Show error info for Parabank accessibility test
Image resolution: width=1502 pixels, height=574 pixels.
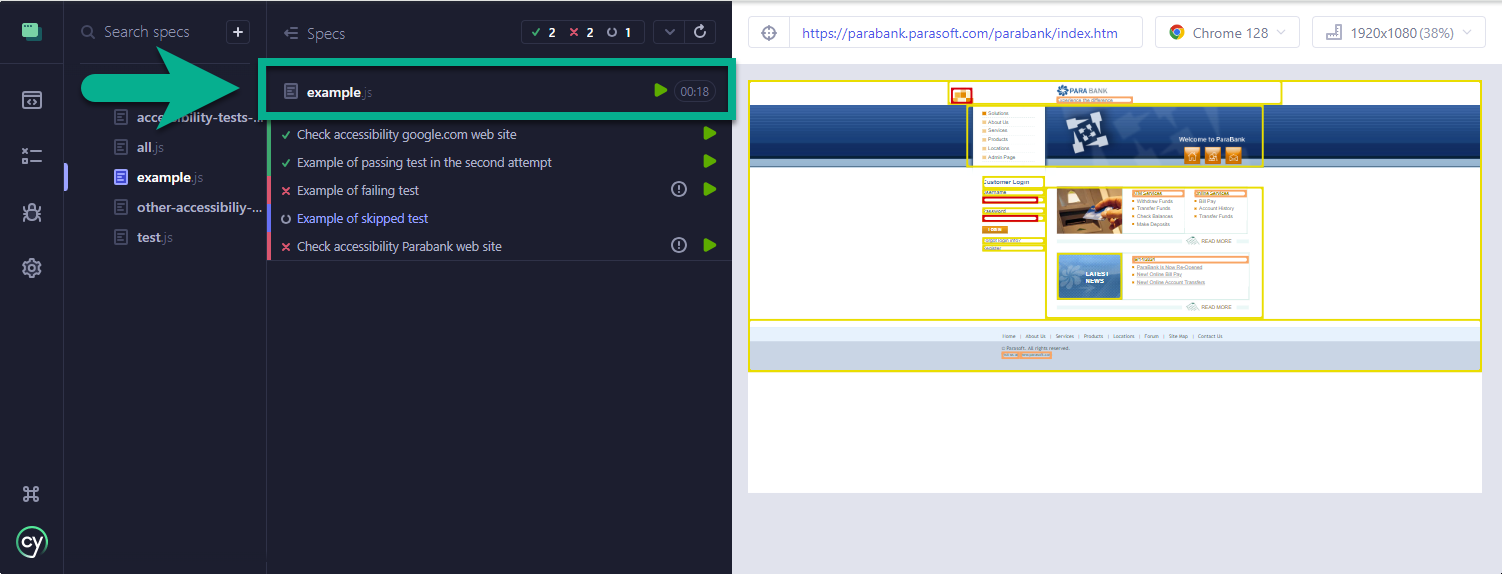pos(679,245)
